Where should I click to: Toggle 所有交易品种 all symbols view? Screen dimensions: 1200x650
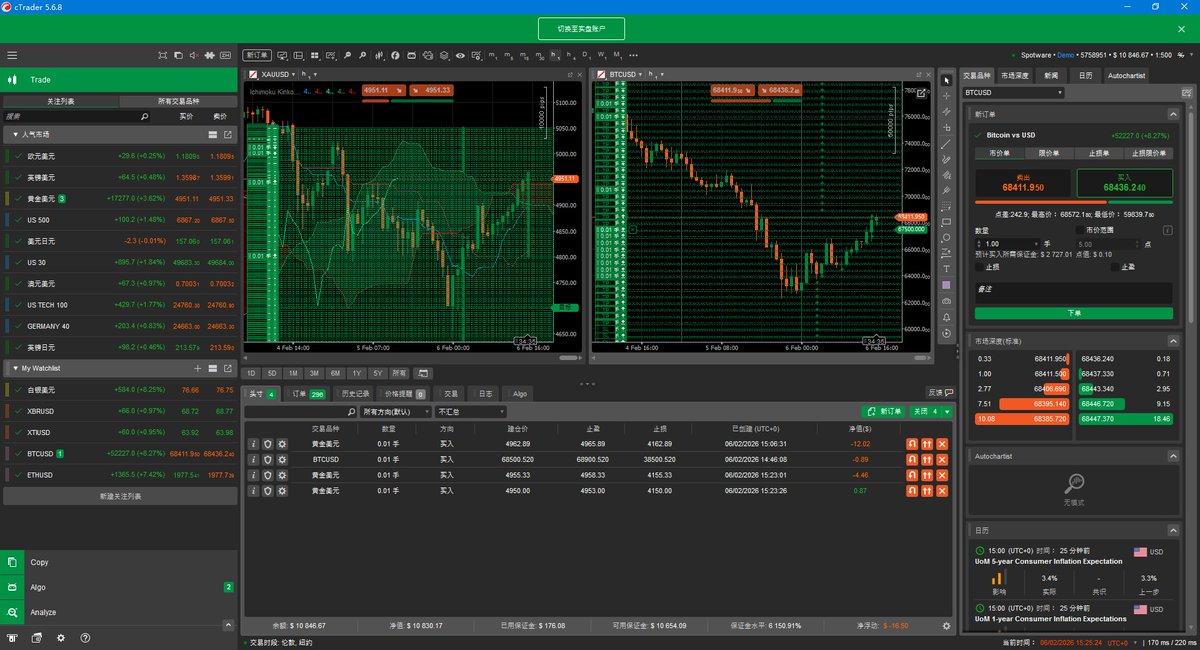pyautogui.click(x=178, y=102)
